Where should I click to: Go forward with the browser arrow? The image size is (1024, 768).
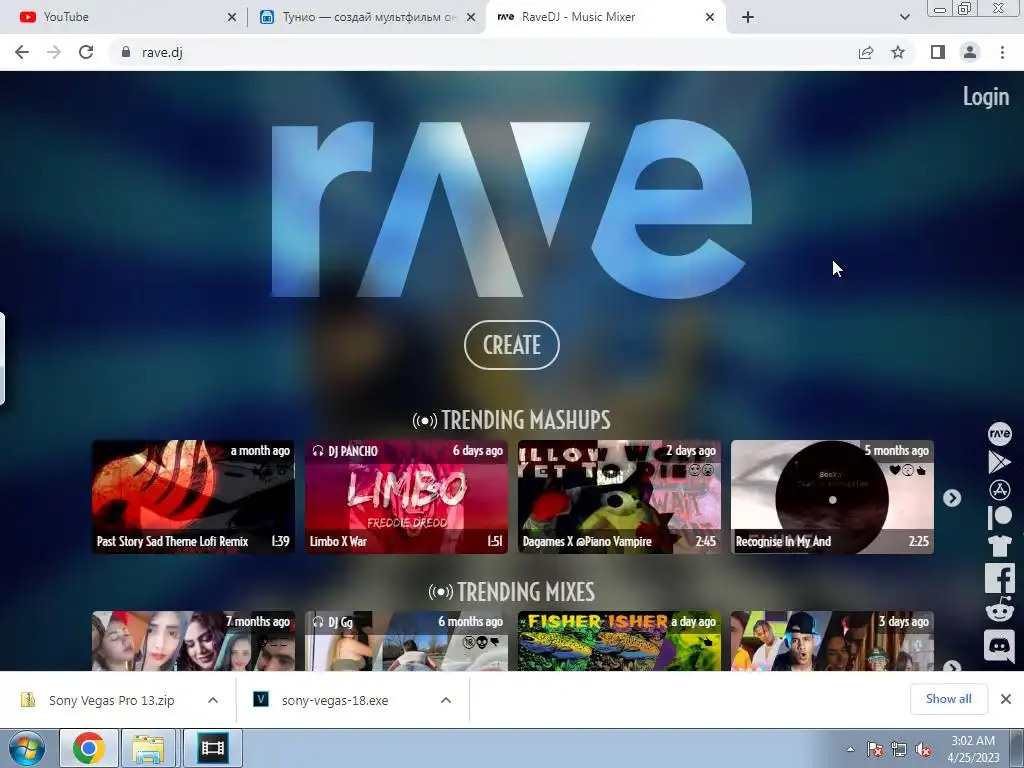[54, 52]
